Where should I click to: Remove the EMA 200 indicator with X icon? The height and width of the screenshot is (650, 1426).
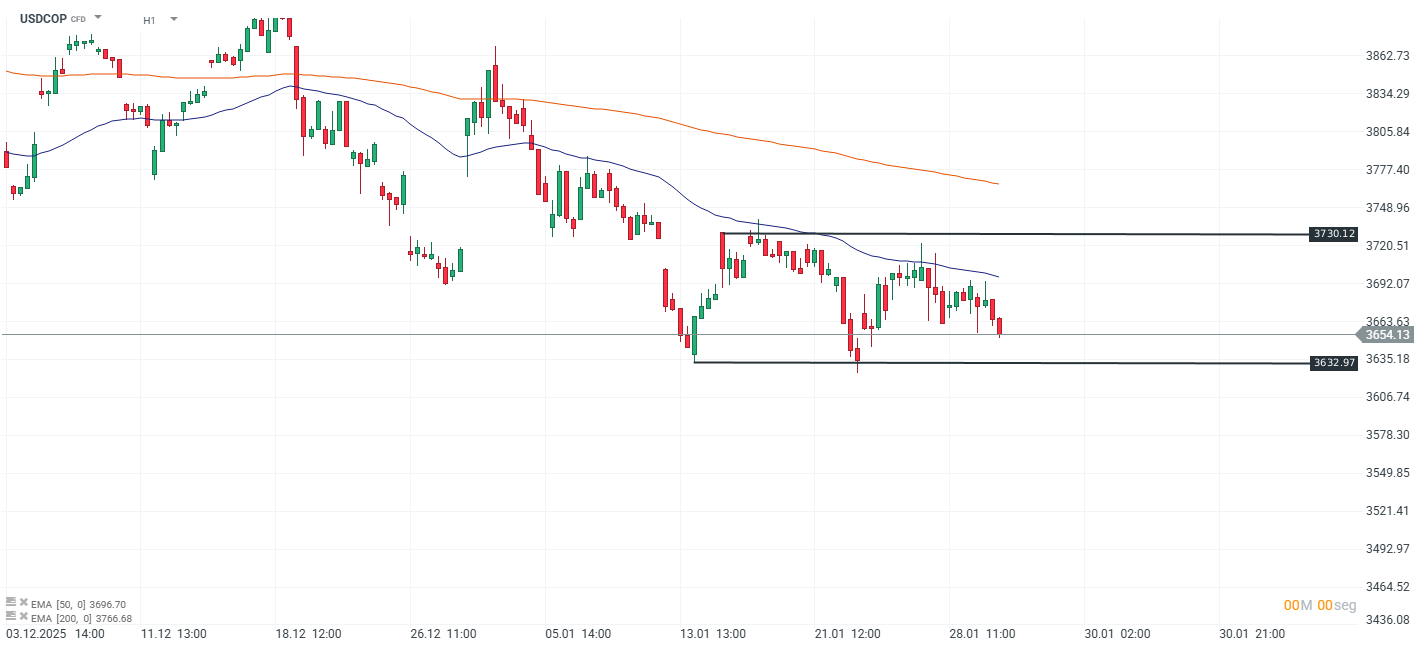point(23,618)
